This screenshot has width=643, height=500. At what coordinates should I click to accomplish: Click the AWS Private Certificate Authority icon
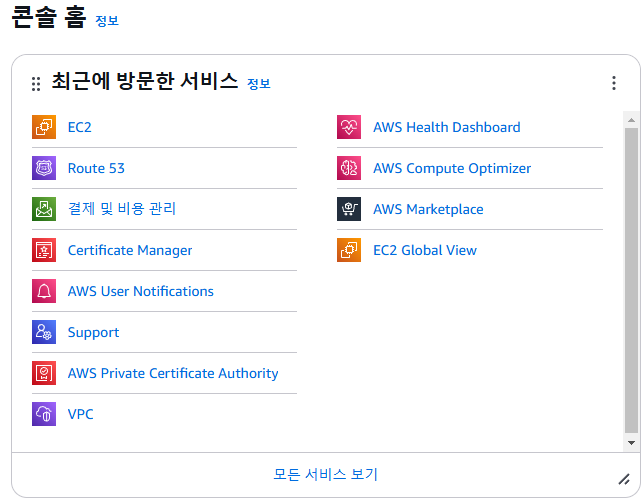pyautogui.click(x=44, y=373)
